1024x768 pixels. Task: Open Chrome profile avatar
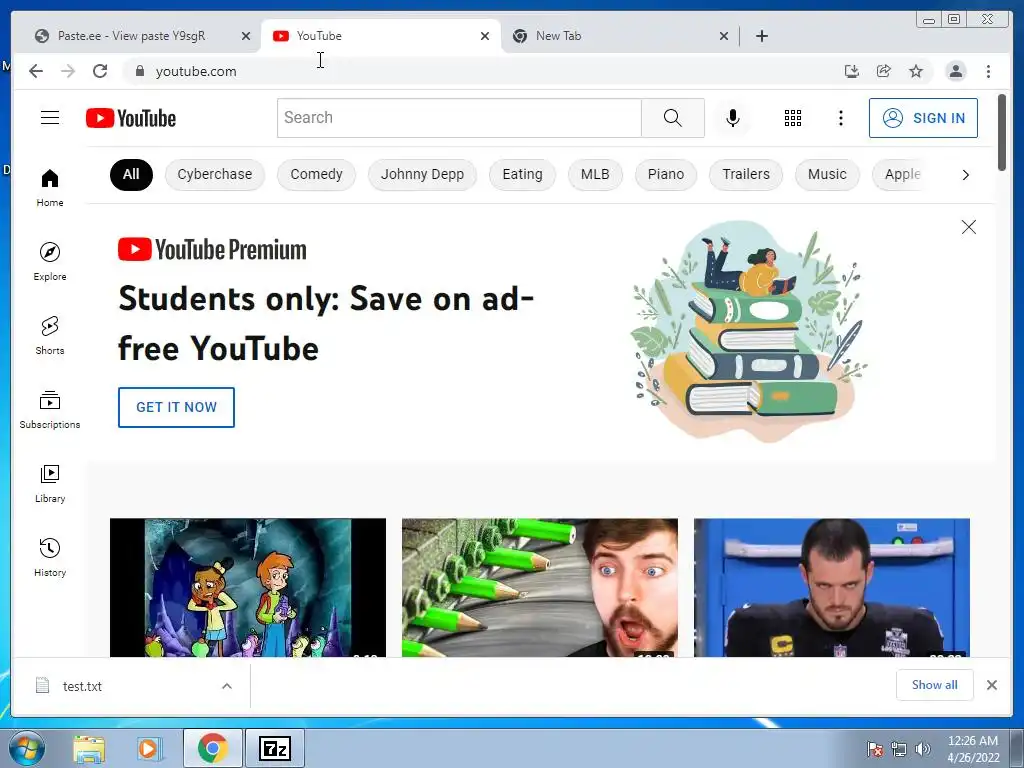click(955, 71)
